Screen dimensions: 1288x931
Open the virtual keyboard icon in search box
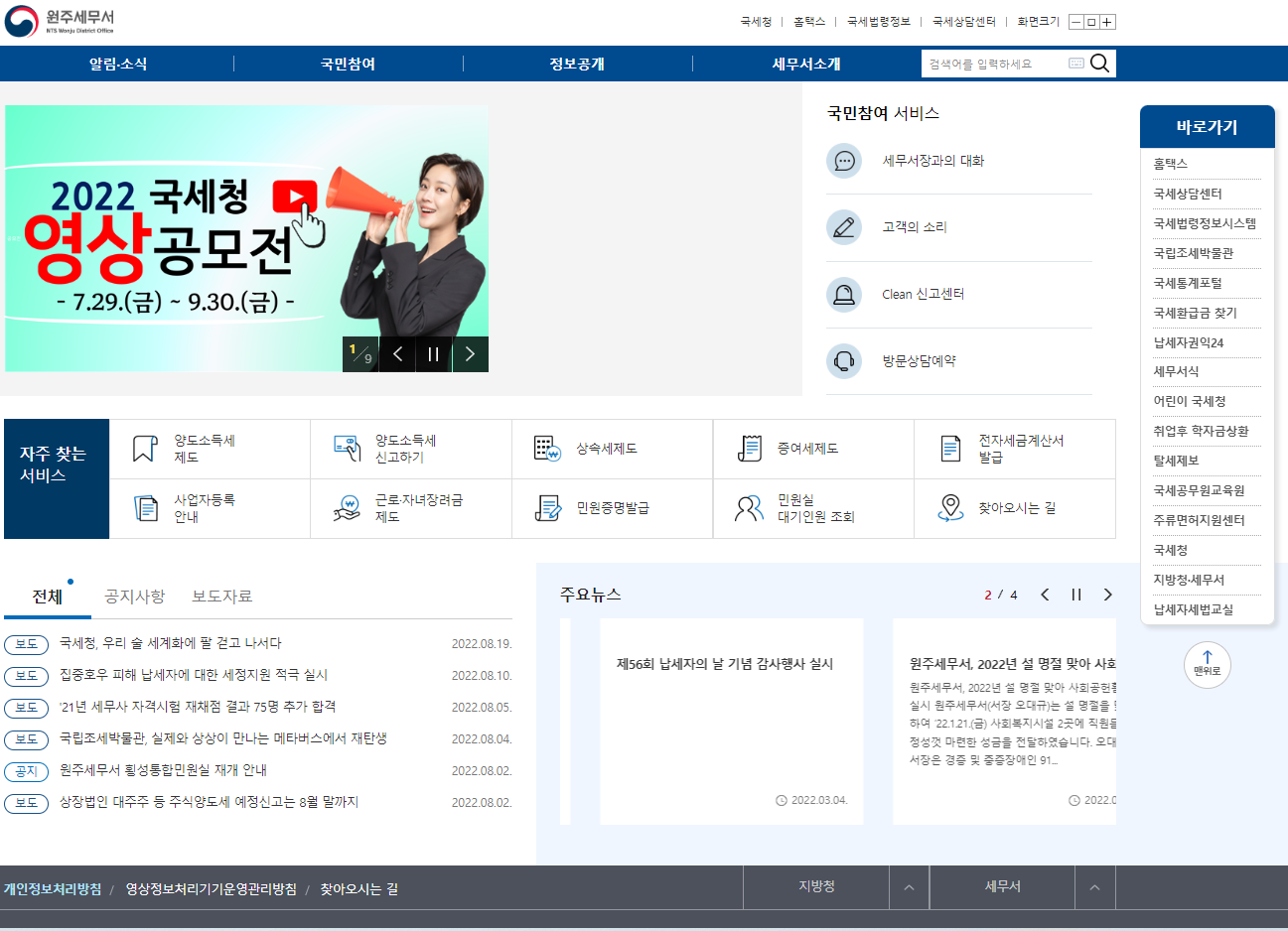click(1076, 64)
